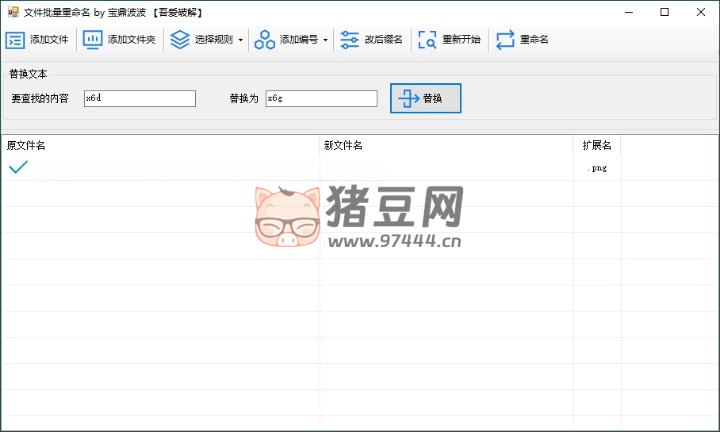Click the .png extension cell
The width and height of the screenshot is (720, 432).
coord(597,168)
